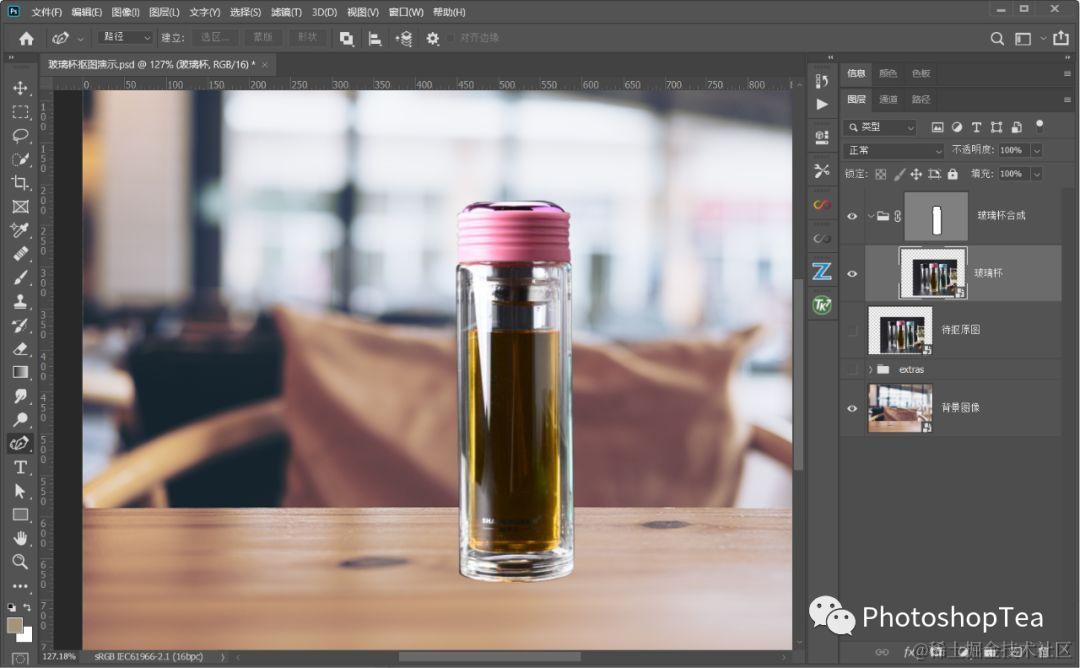
Task: Filter layers by smart object icon
Action: [1016, 127]
